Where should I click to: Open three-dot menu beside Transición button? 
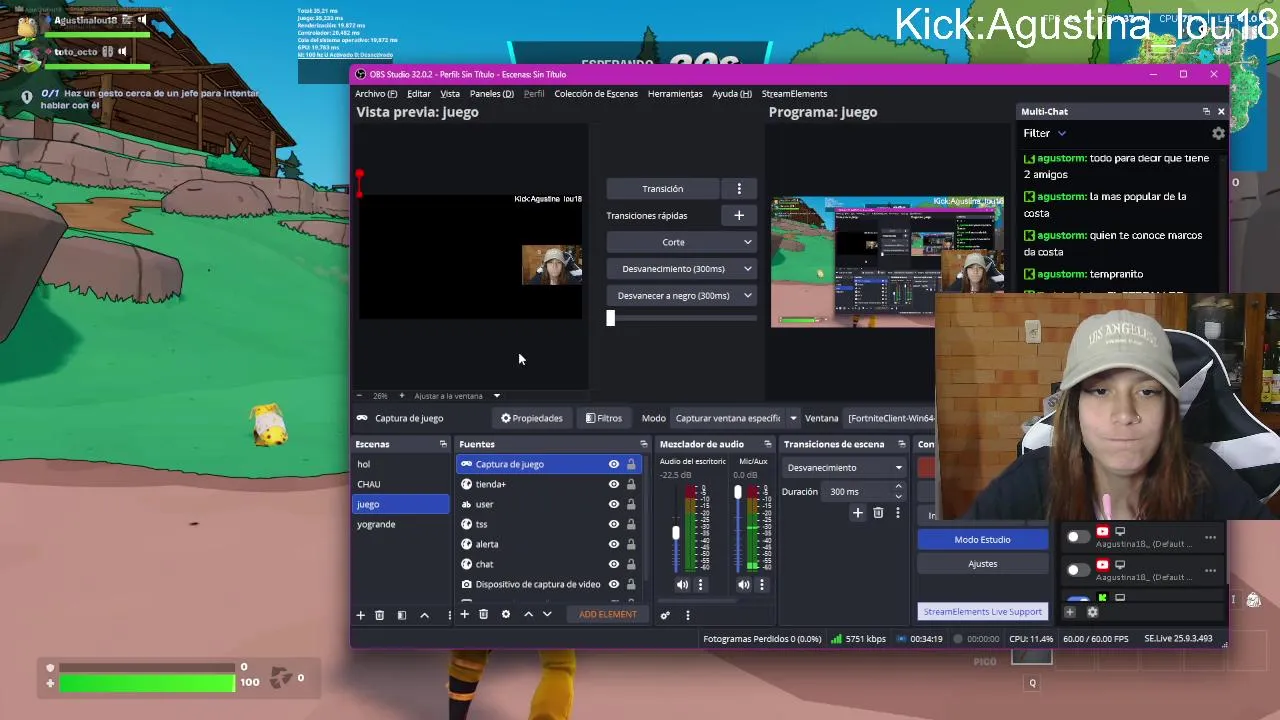(x=739, y=189)
